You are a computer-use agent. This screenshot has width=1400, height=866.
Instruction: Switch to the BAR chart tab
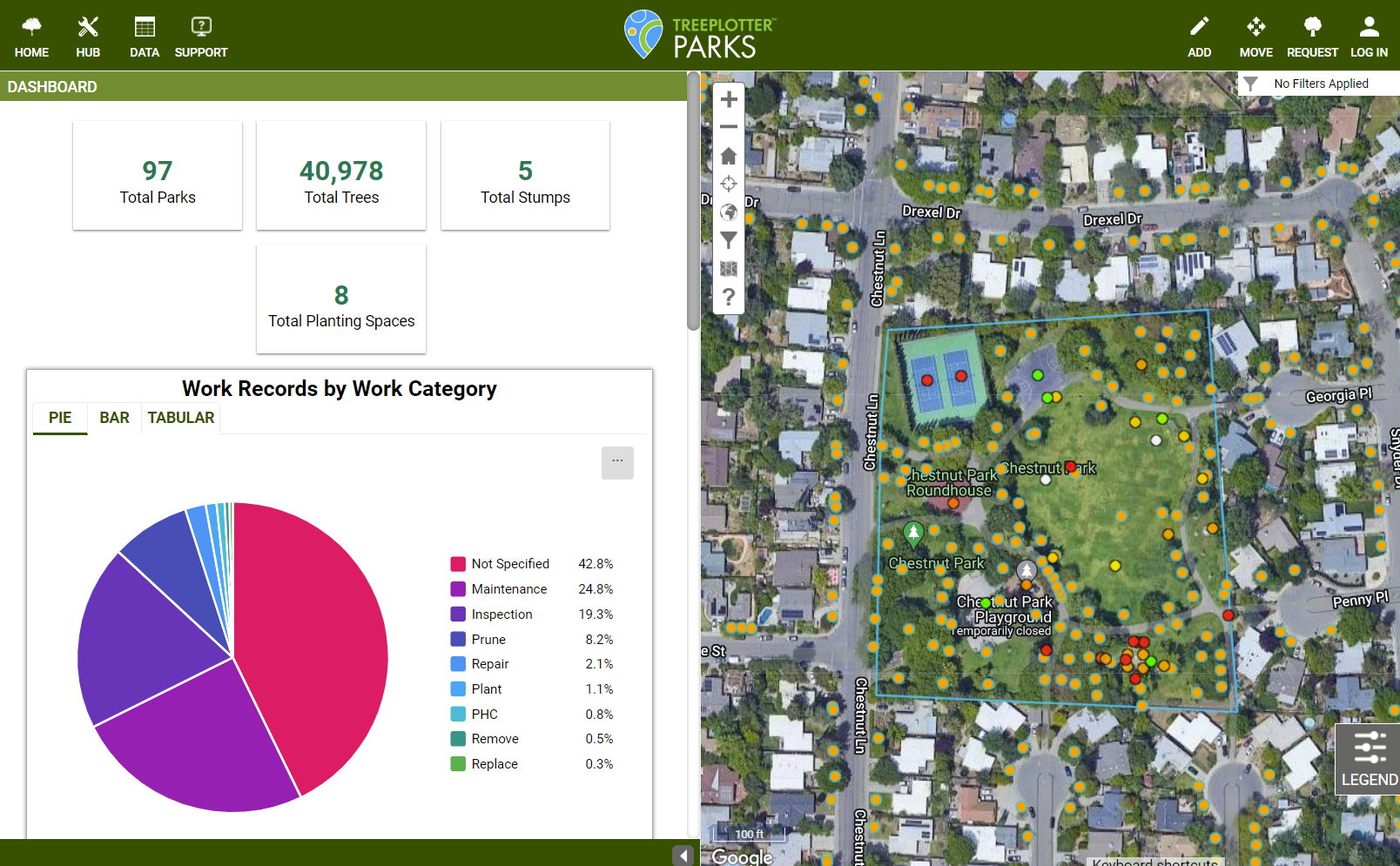(113, 418)
